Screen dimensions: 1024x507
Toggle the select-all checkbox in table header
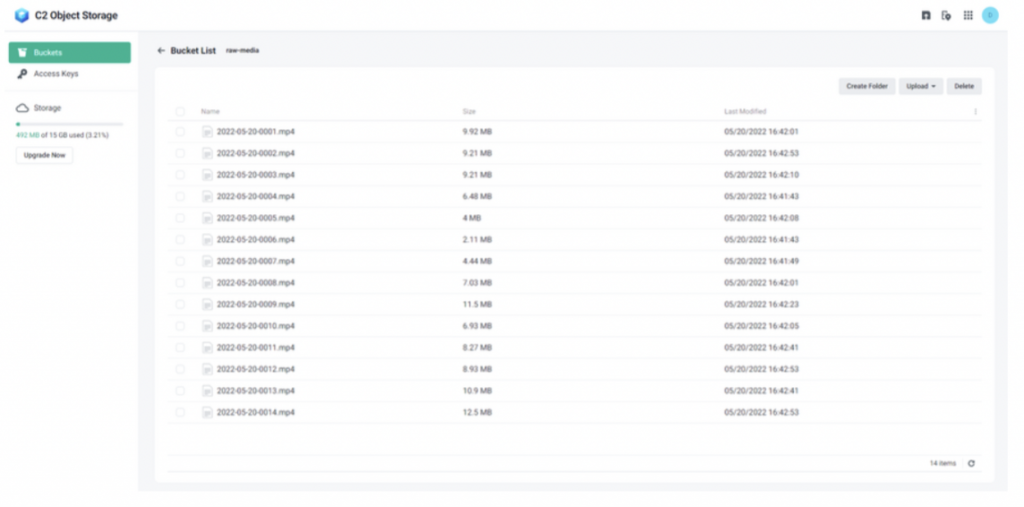tap(181, 112)
